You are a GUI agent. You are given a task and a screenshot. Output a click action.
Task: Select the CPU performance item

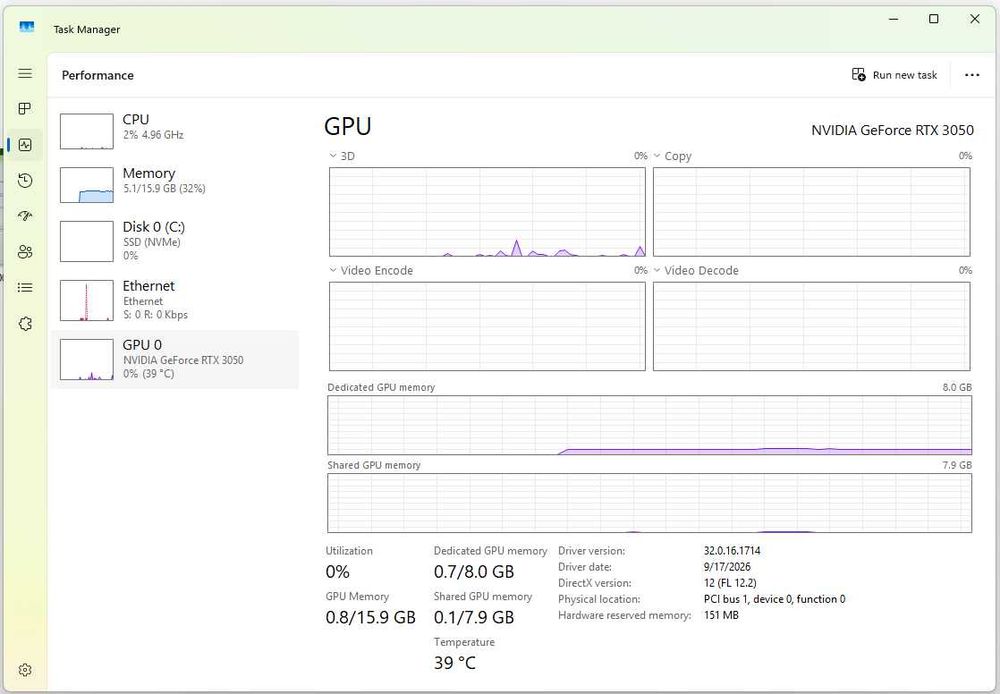click(174, 130)
